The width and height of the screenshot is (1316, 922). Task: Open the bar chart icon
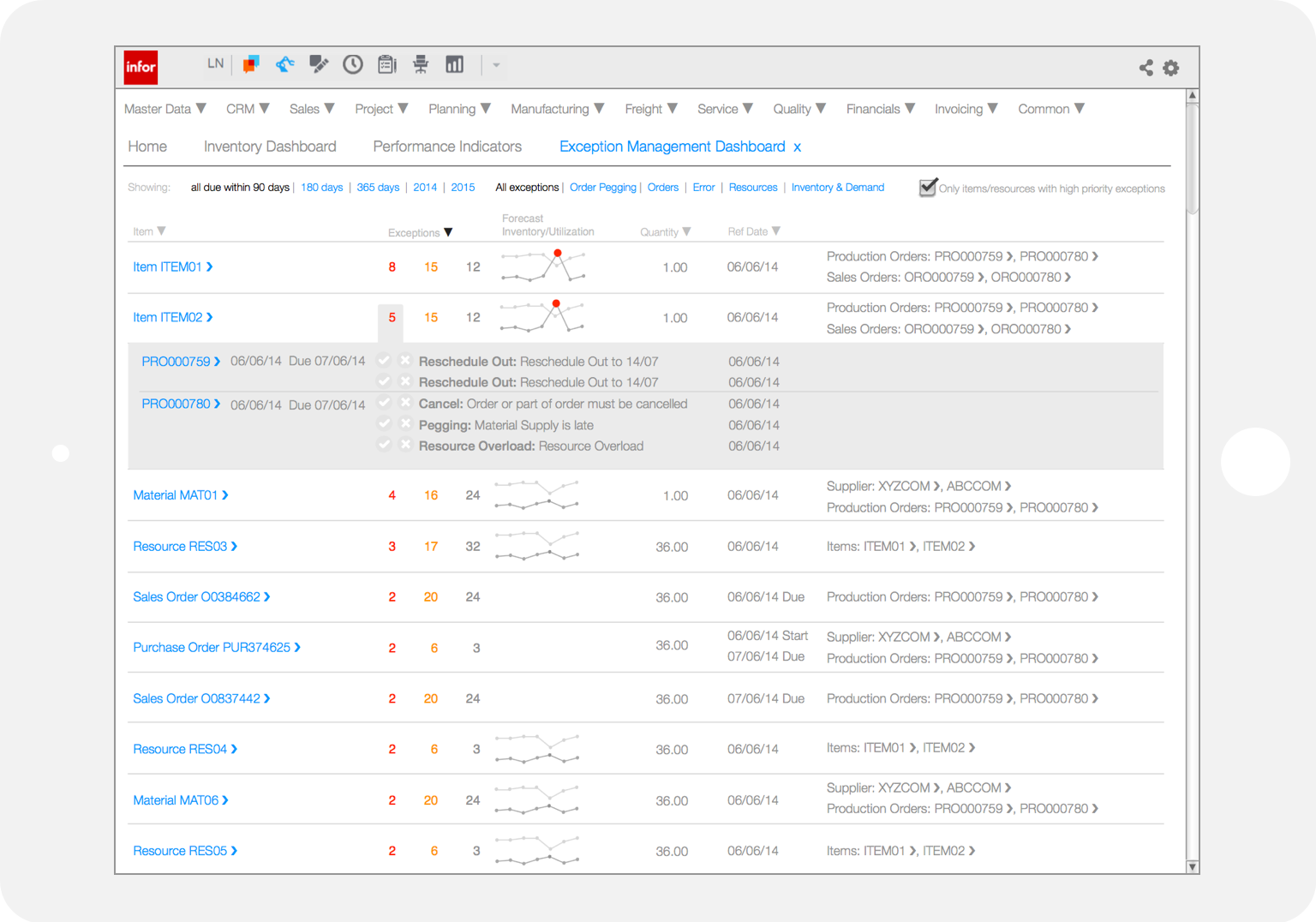[455, 64]
